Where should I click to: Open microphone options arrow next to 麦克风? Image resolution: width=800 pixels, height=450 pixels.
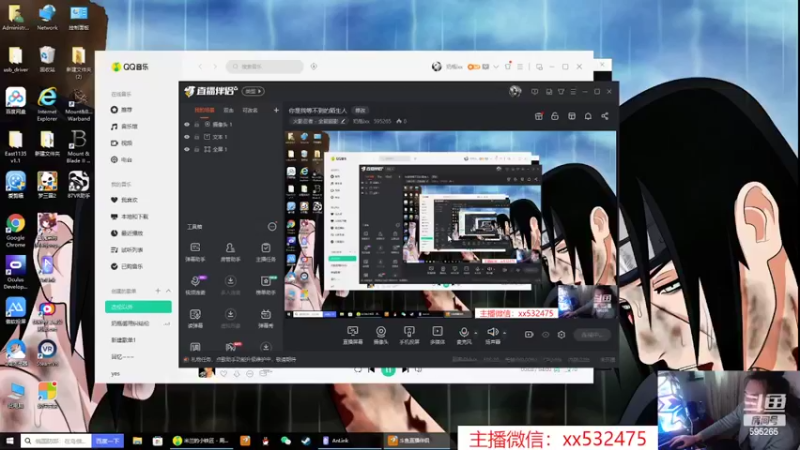click(476, 333)
